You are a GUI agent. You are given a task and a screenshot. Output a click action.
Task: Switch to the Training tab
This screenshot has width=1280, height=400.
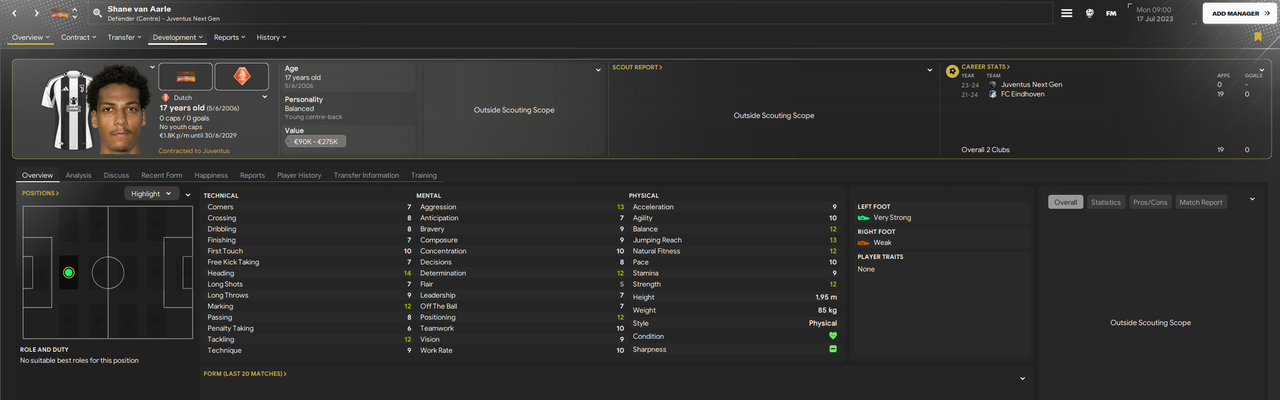[x=423, y=175]
